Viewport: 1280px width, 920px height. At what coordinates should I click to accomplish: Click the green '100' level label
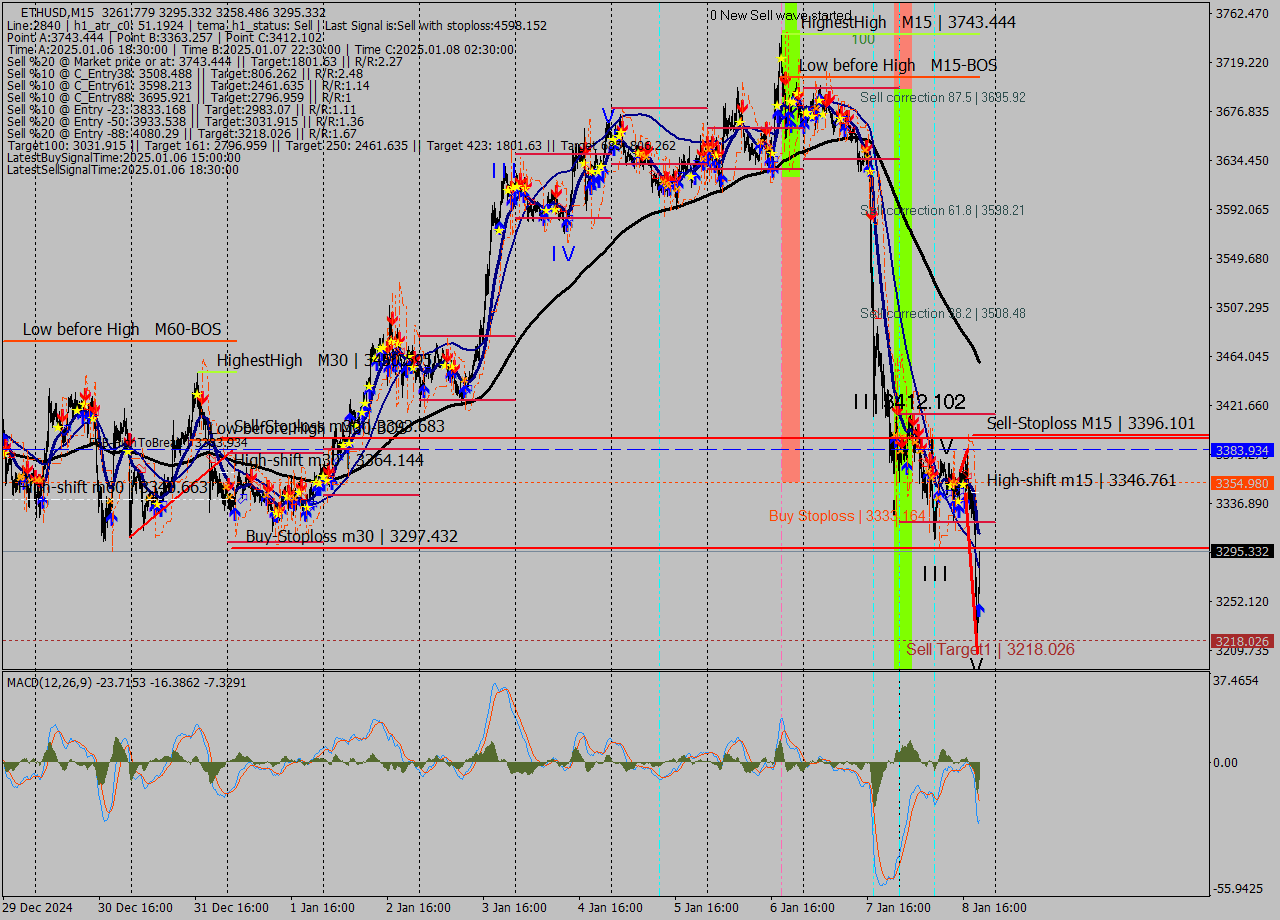point(864,39)
